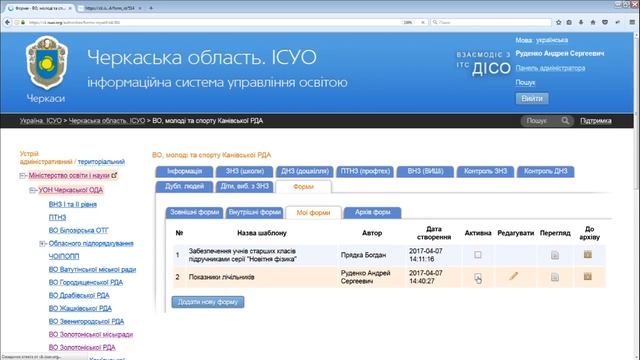This screenshot has width=640, height=360.
Task: Collapse the Міністерство освіти і науки tree node
Action: 22,176
